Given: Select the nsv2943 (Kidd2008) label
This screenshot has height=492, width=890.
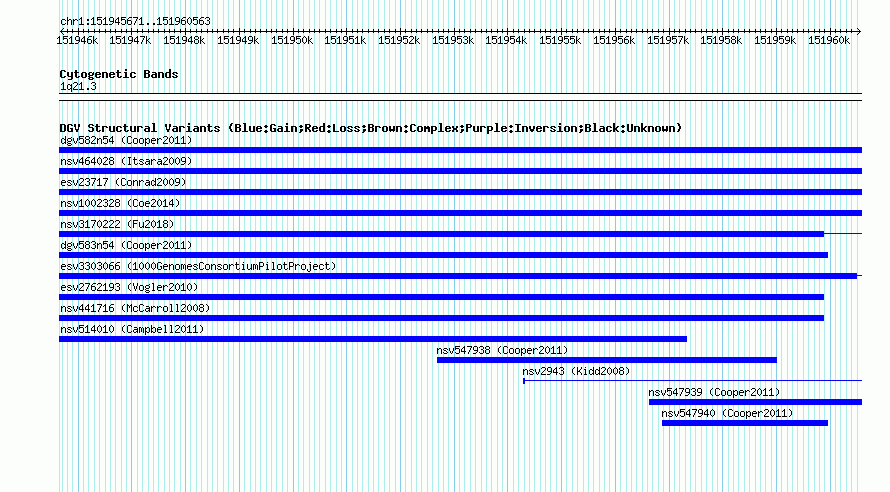Looking at the screenshot, I should coord(576,371).
